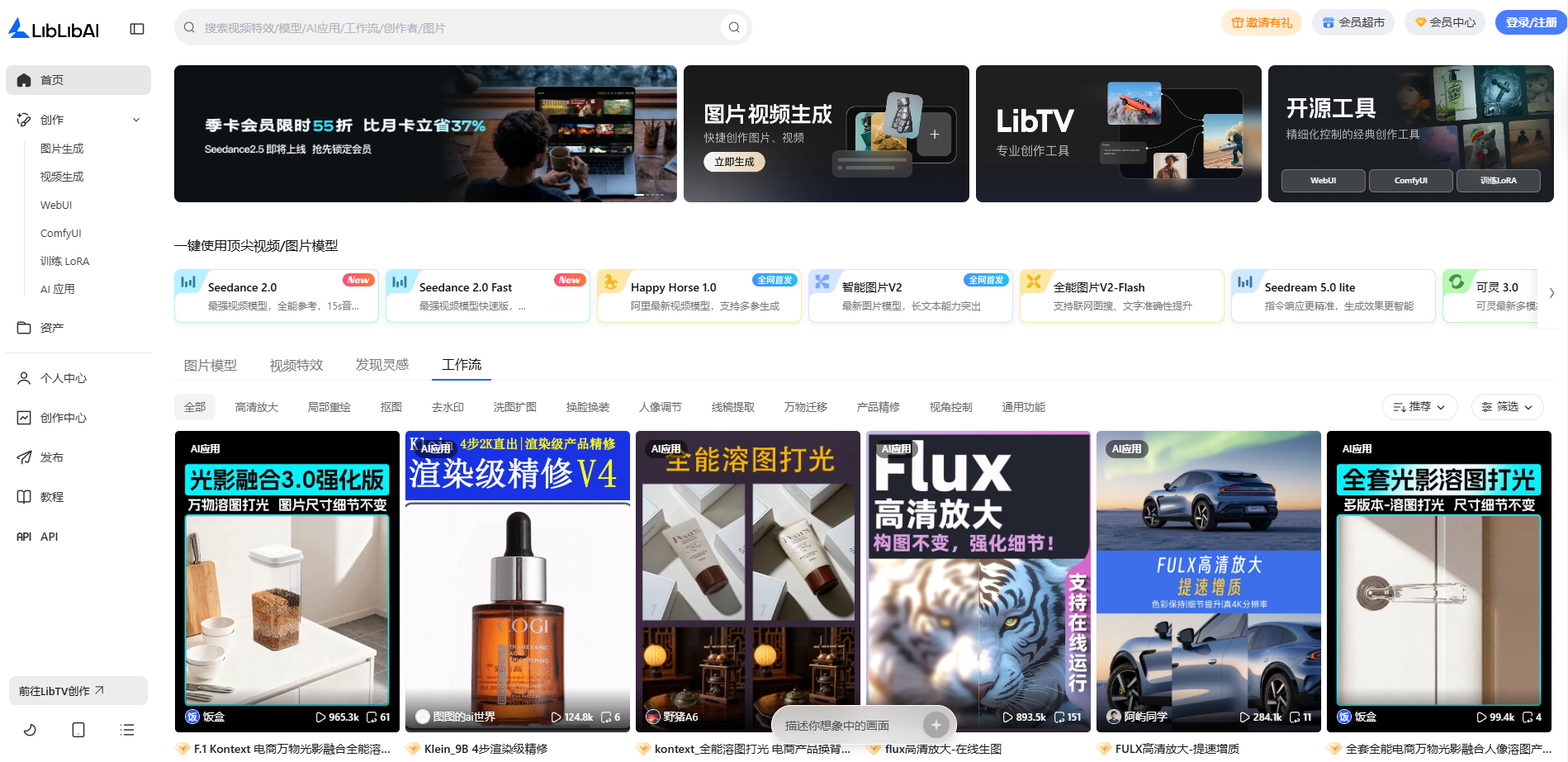This screenshot has height=762, width=1568.
Task: Filter workflows by 万物迁移
Action: 806,407
